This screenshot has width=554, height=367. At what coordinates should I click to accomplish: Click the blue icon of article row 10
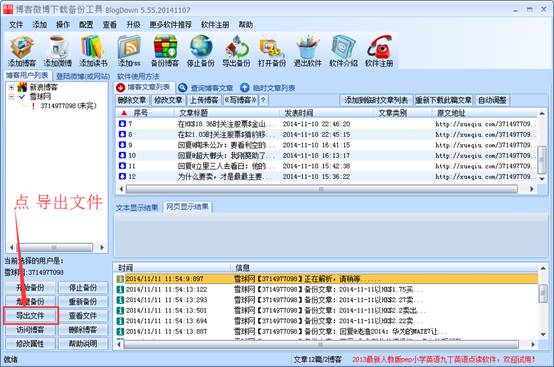tap(122, 155)
